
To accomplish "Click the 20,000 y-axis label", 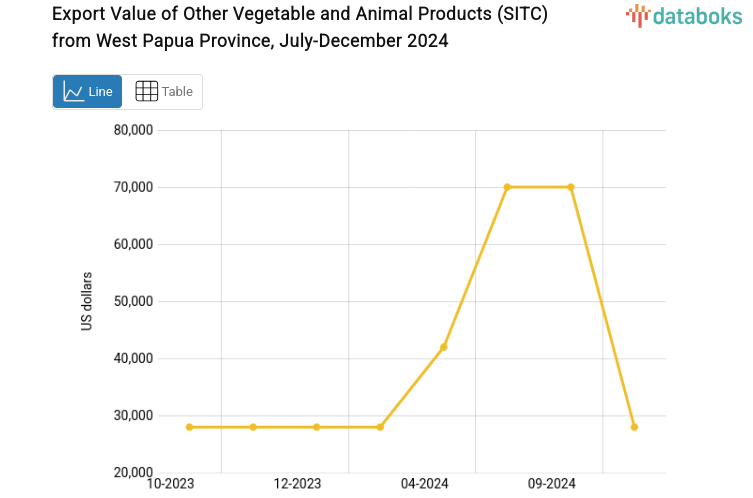I will click(132, 472).
